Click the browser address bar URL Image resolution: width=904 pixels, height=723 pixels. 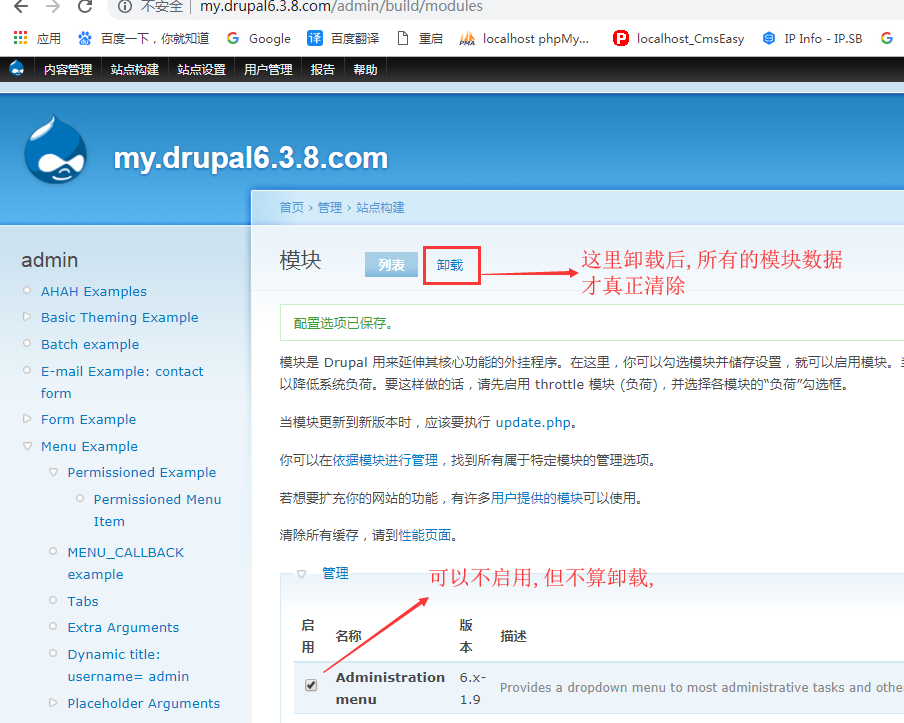click(x=340, y=7)
